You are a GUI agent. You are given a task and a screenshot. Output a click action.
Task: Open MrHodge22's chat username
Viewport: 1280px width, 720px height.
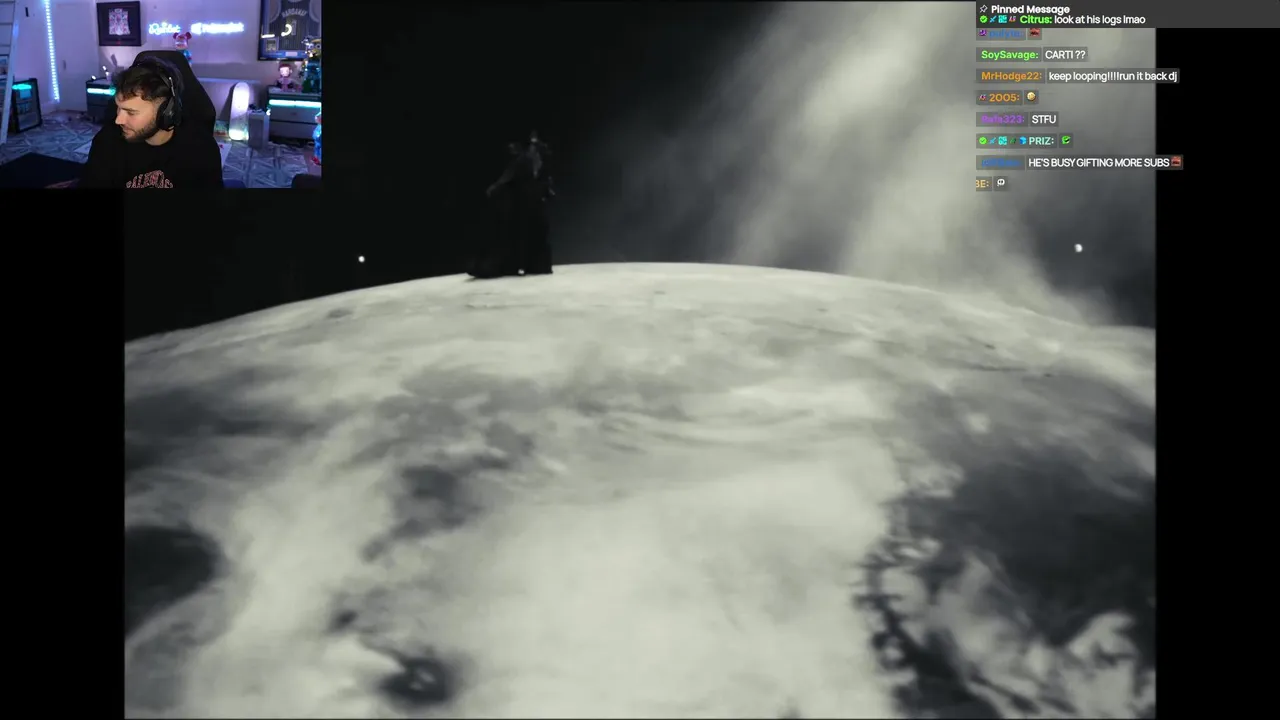tap(1011, 76)
